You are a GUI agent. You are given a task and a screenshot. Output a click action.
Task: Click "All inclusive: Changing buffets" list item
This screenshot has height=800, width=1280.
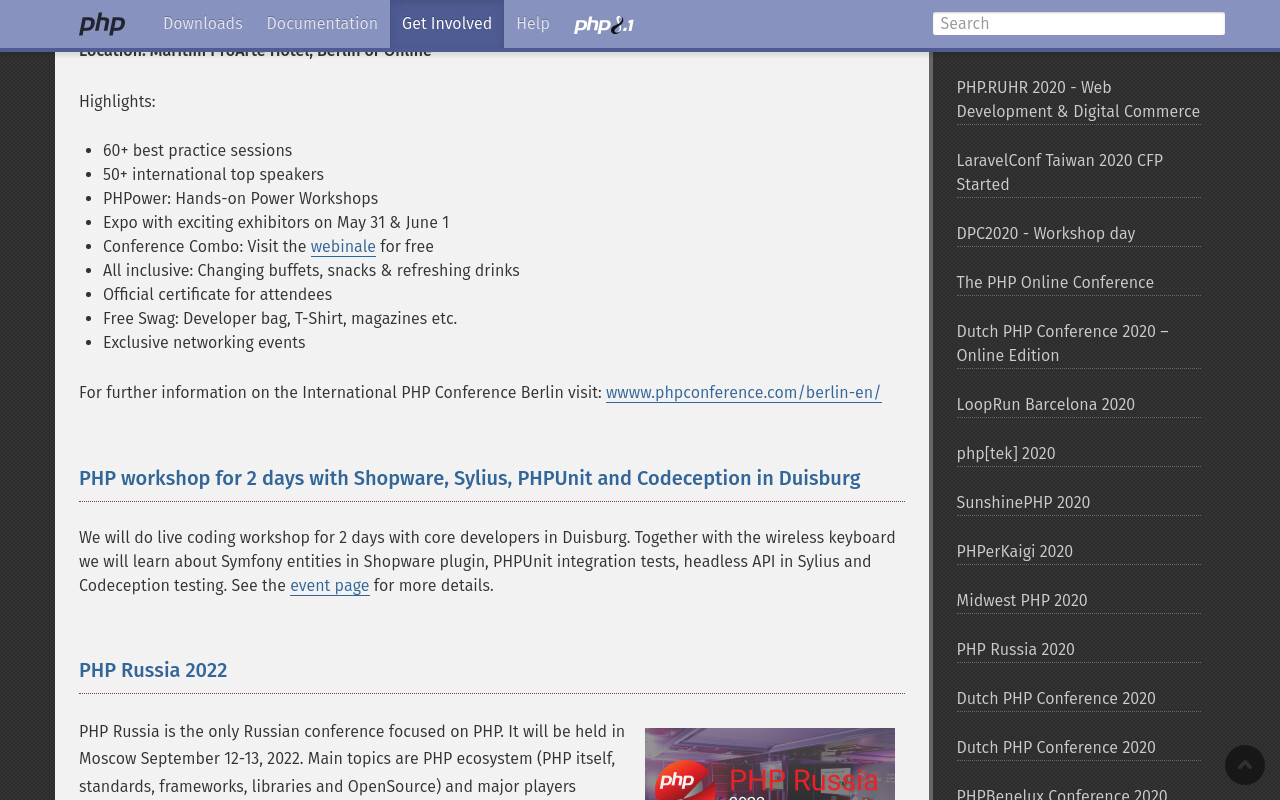(x=311, y=271)
